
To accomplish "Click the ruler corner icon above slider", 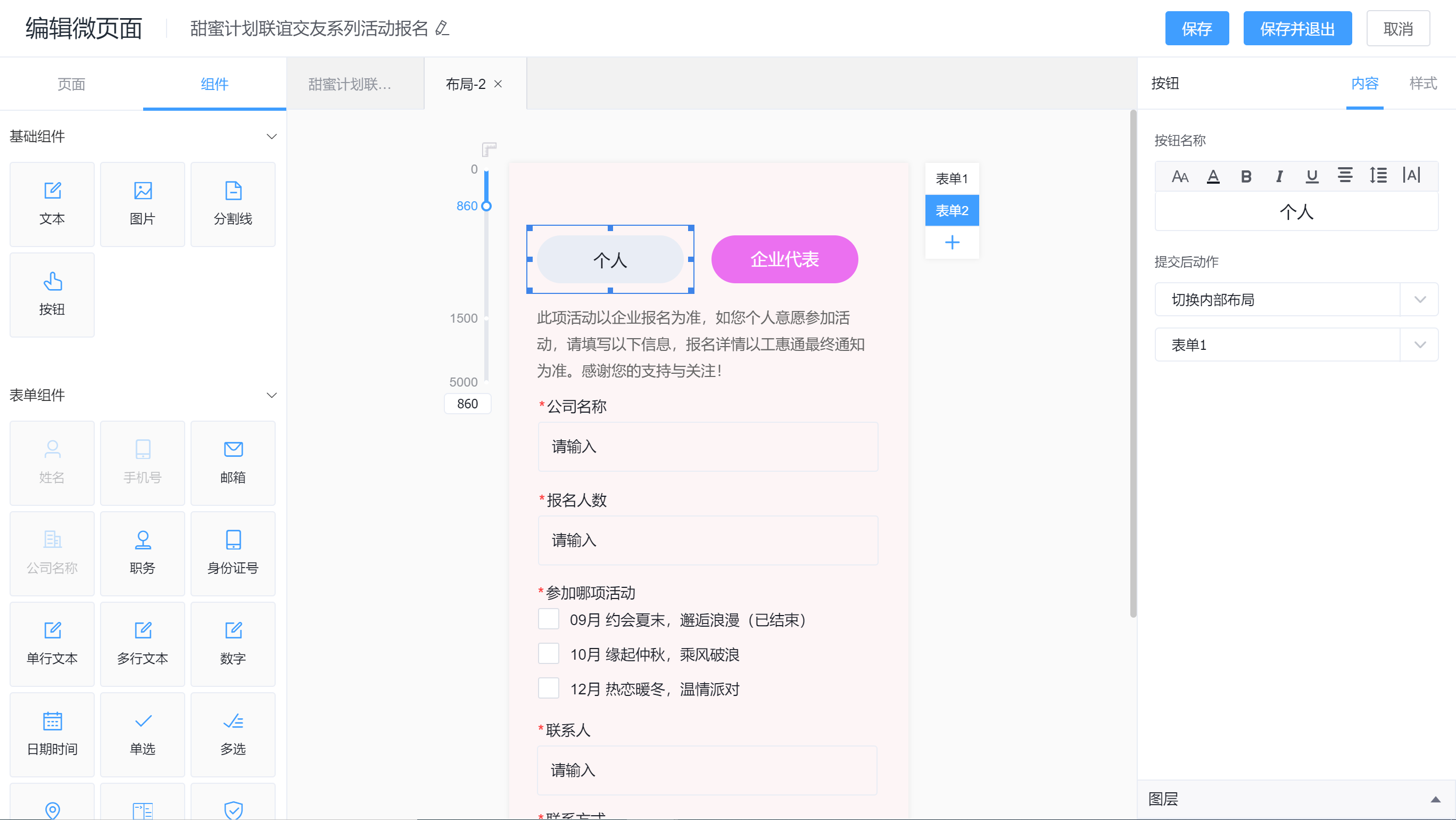I will [489, 149].
